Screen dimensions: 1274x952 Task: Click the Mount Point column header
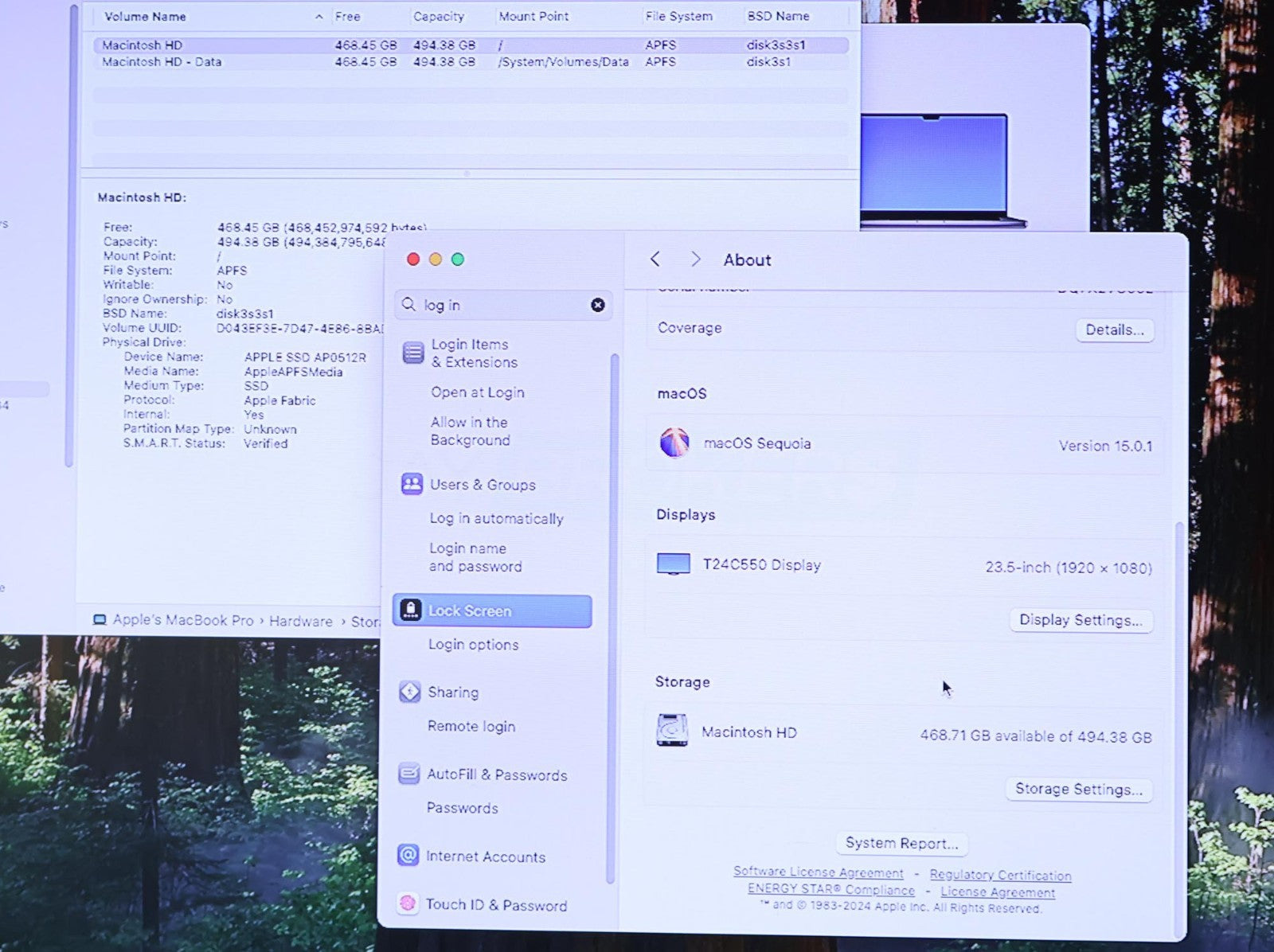coord(533,16)
